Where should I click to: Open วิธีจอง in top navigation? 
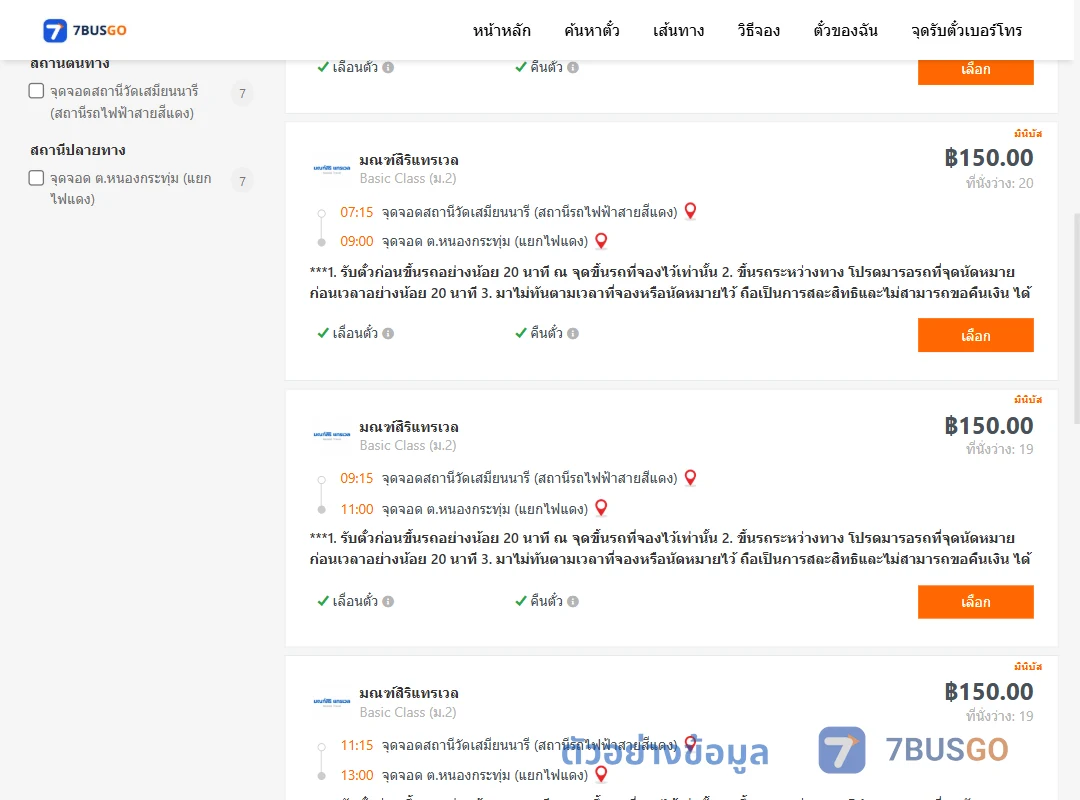[758, 31]
